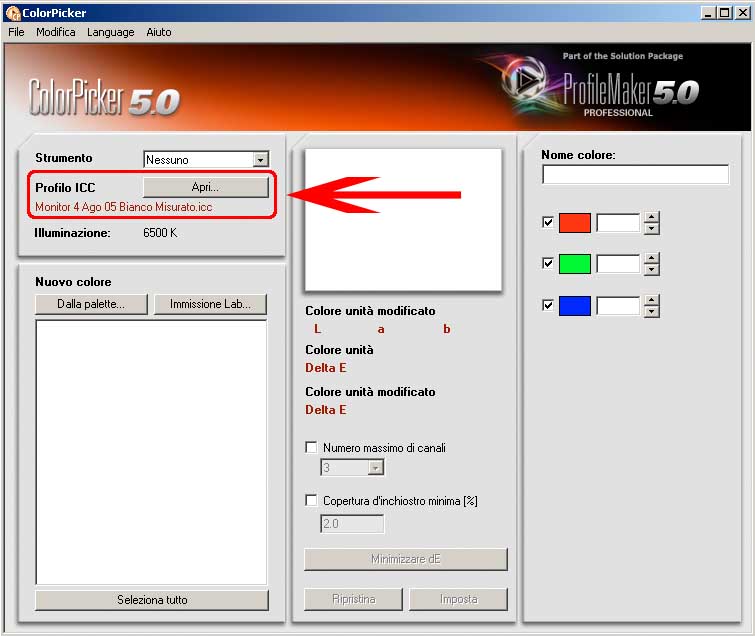Open the Modifica menu

pos(55,32)
